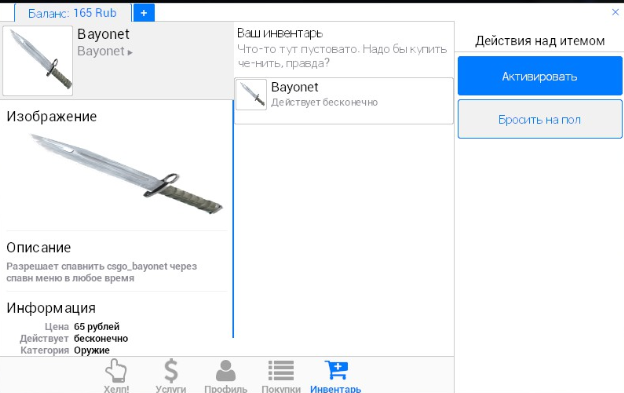Screen dimensions: 624x393
Task: Click the price value 65 рублей
Action: click(97, 327)
